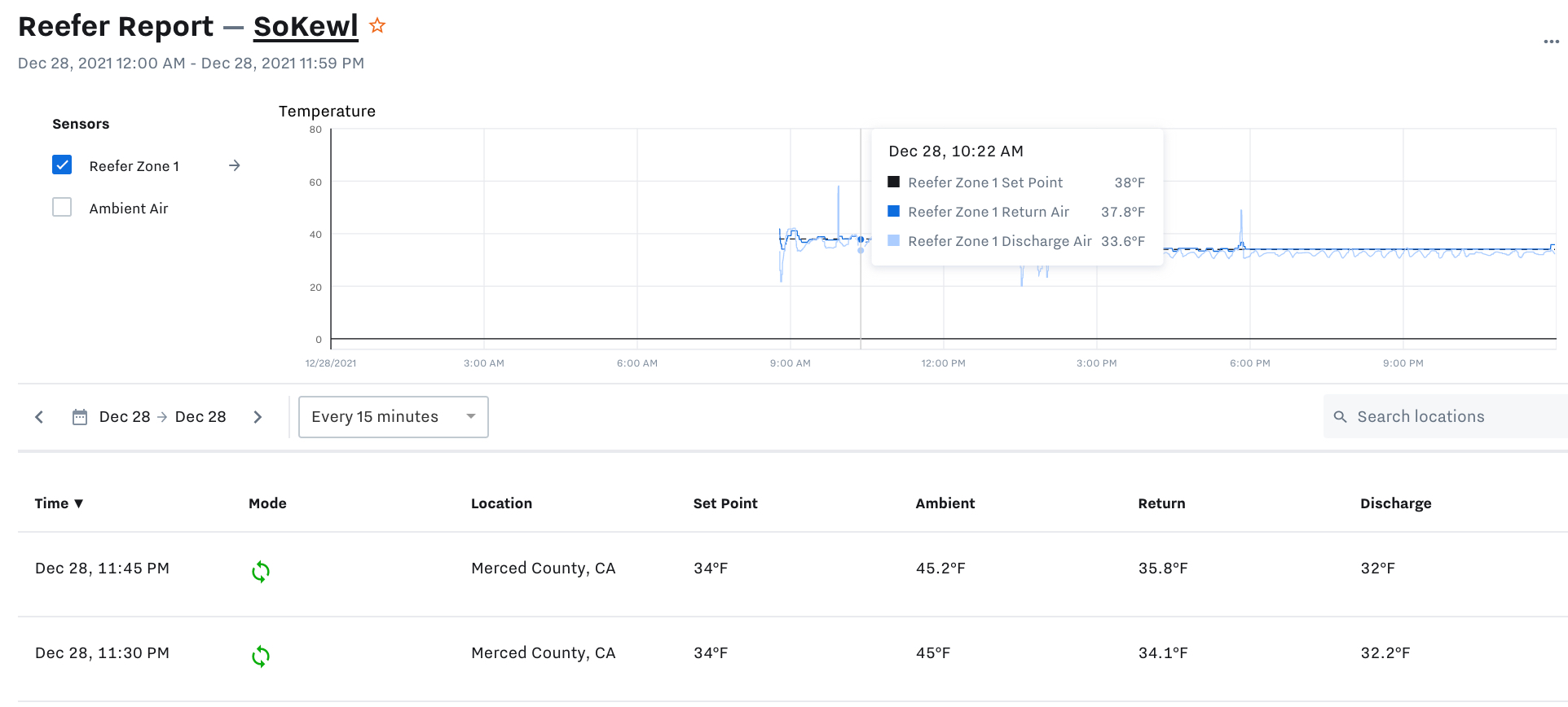The height and width of the screenshot is (707, 1568).
Task: Click the 32.2°F discharge value
Action: 1385,652
